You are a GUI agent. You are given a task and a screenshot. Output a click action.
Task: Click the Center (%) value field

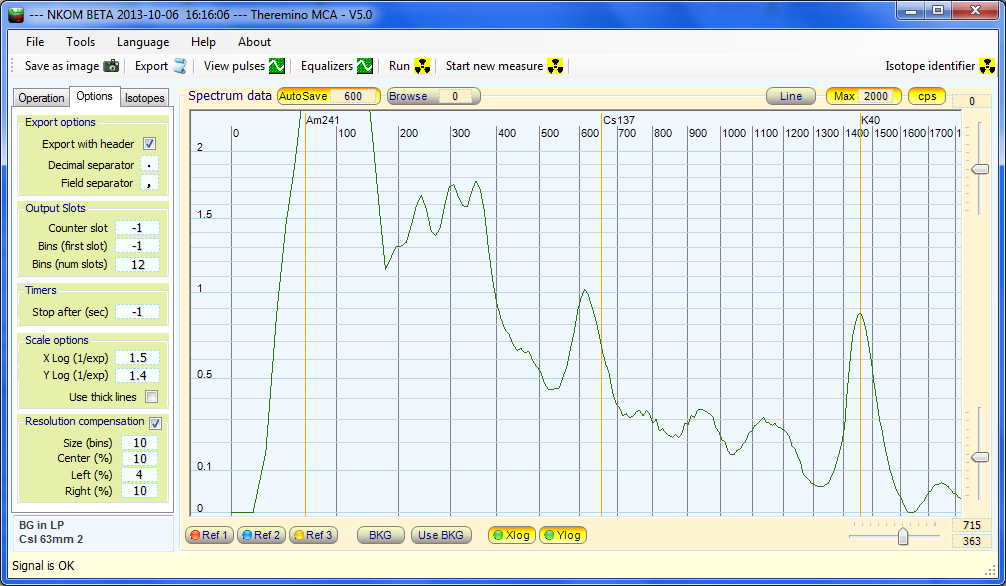pos(139,458)
